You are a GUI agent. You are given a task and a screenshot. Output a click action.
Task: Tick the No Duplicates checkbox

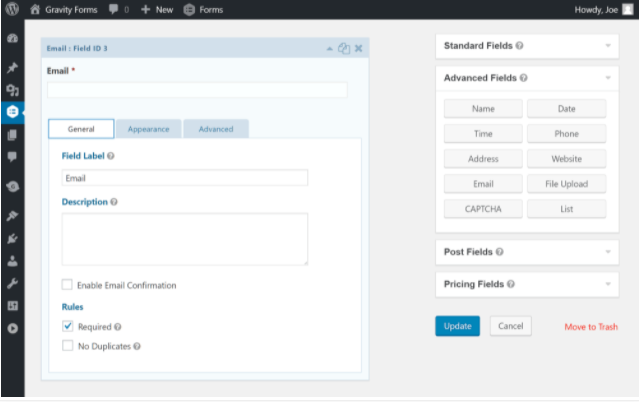coord(68,346)
